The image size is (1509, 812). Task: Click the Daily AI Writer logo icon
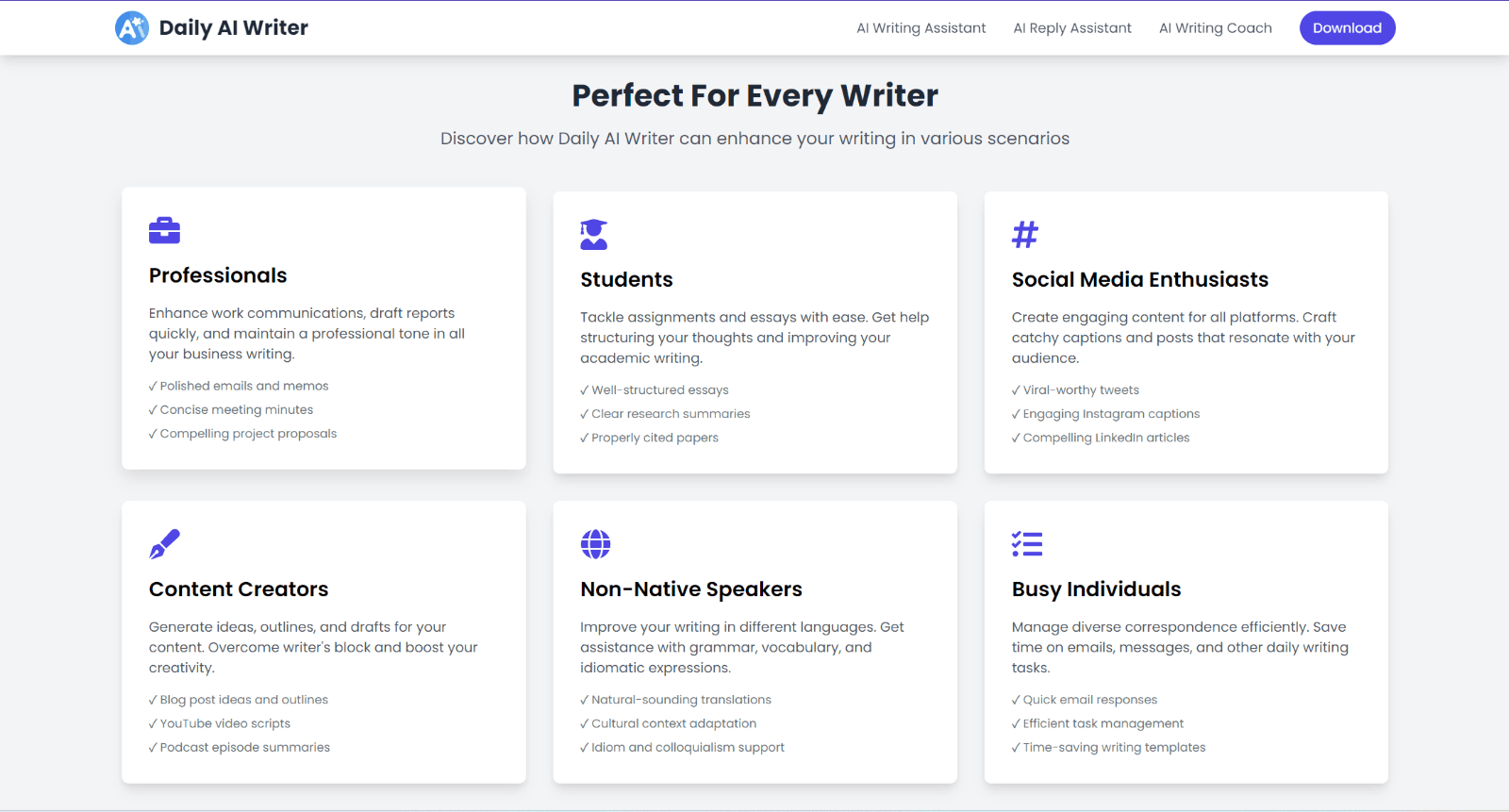tap(132, 28)
